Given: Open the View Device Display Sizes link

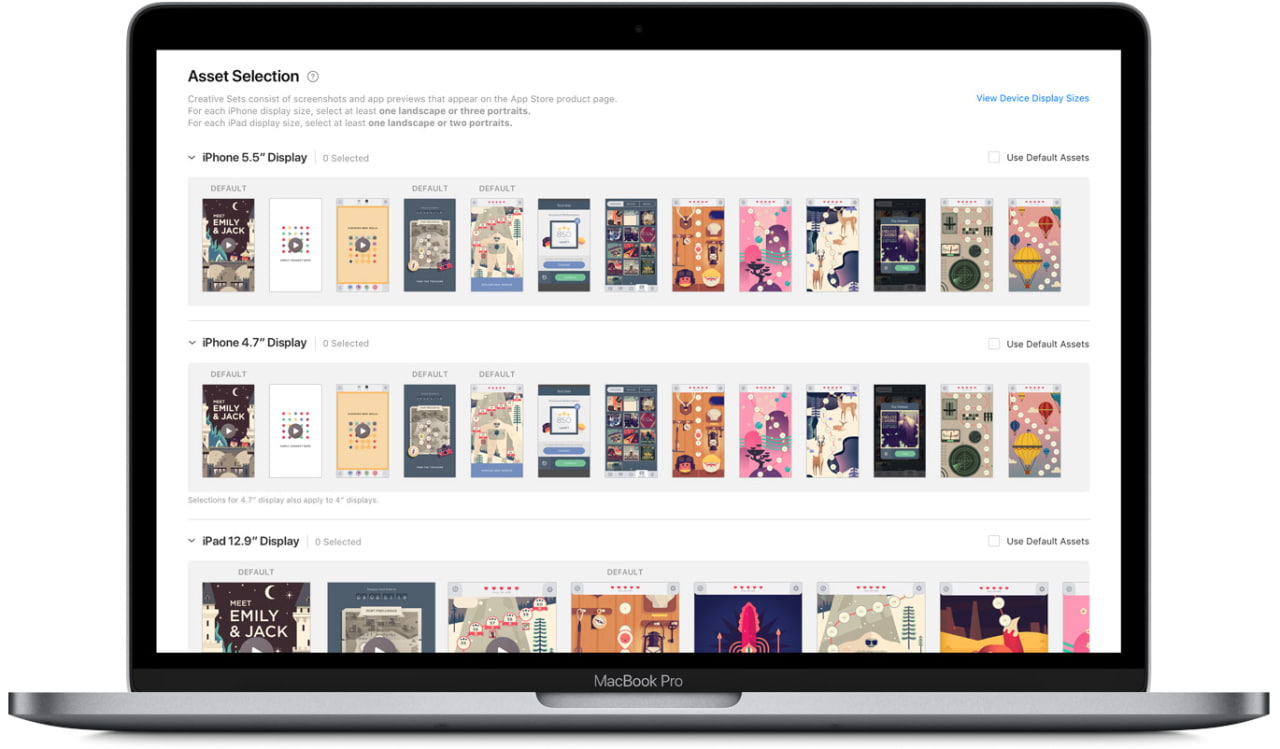Looking at the screenshot, I should tap(1032, 98).
